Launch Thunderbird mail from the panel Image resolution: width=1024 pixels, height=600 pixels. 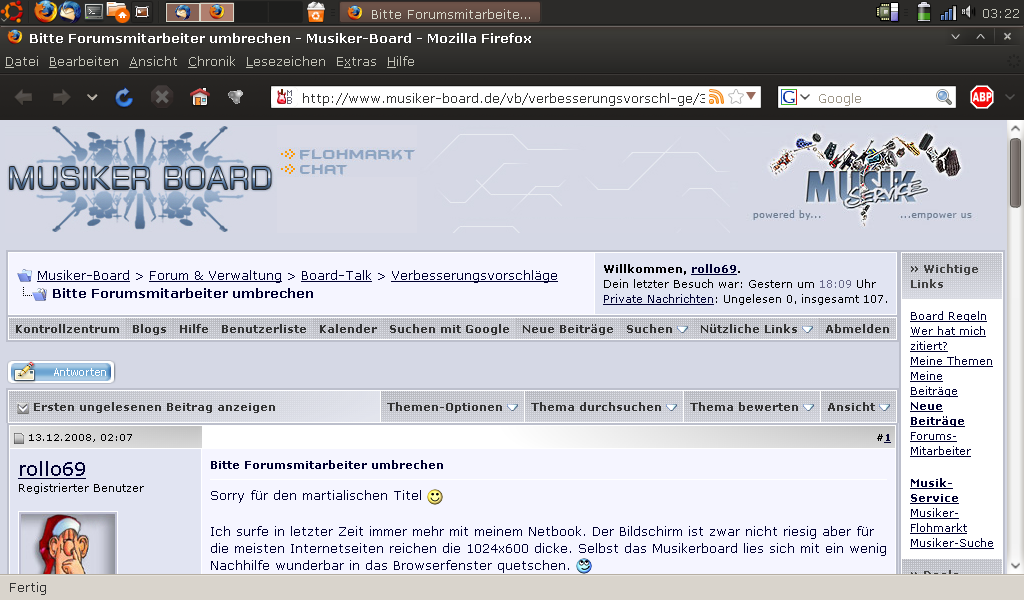69,12
